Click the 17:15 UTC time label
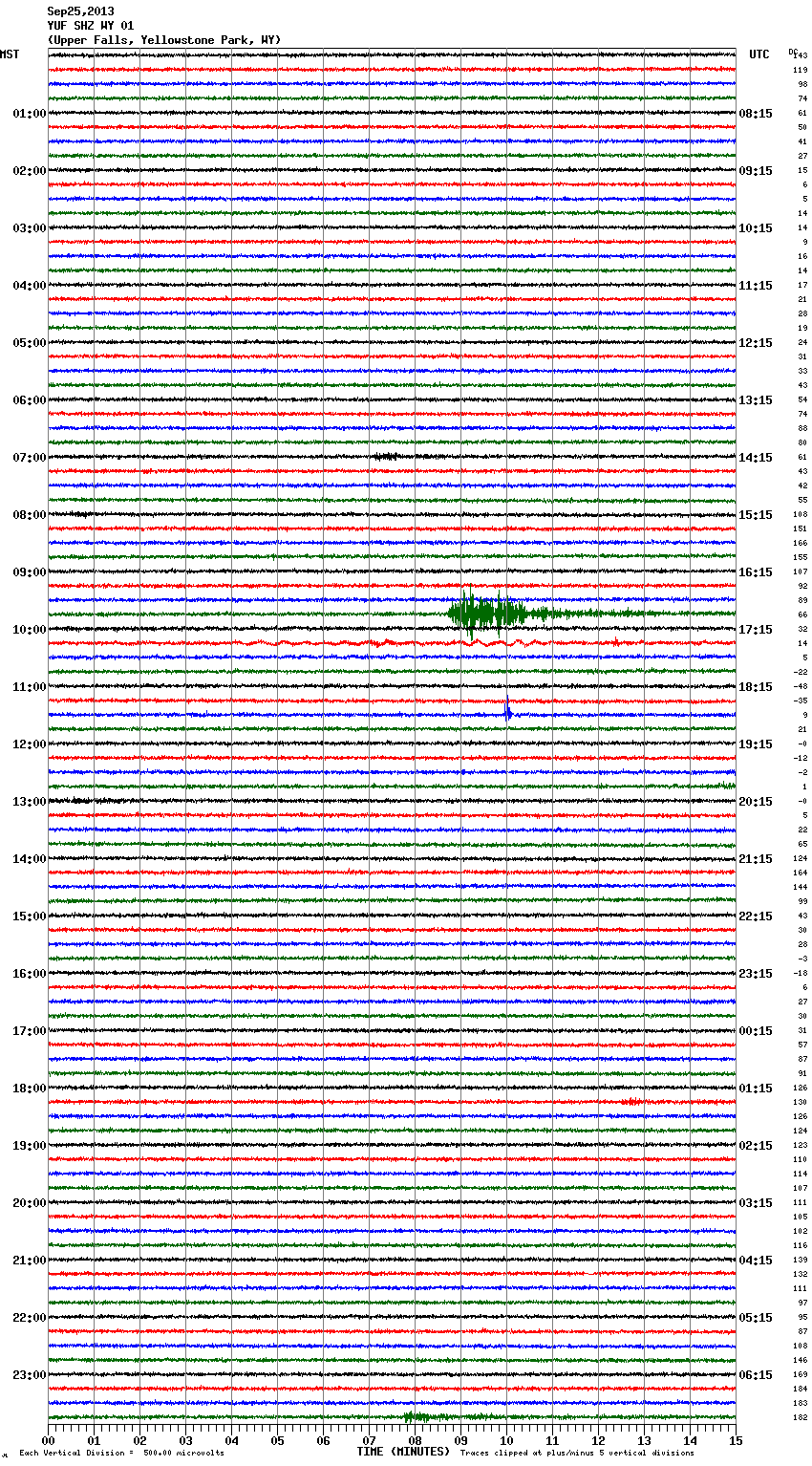The height and width of the screenshot is (1466, 812). tap(756, 630)
